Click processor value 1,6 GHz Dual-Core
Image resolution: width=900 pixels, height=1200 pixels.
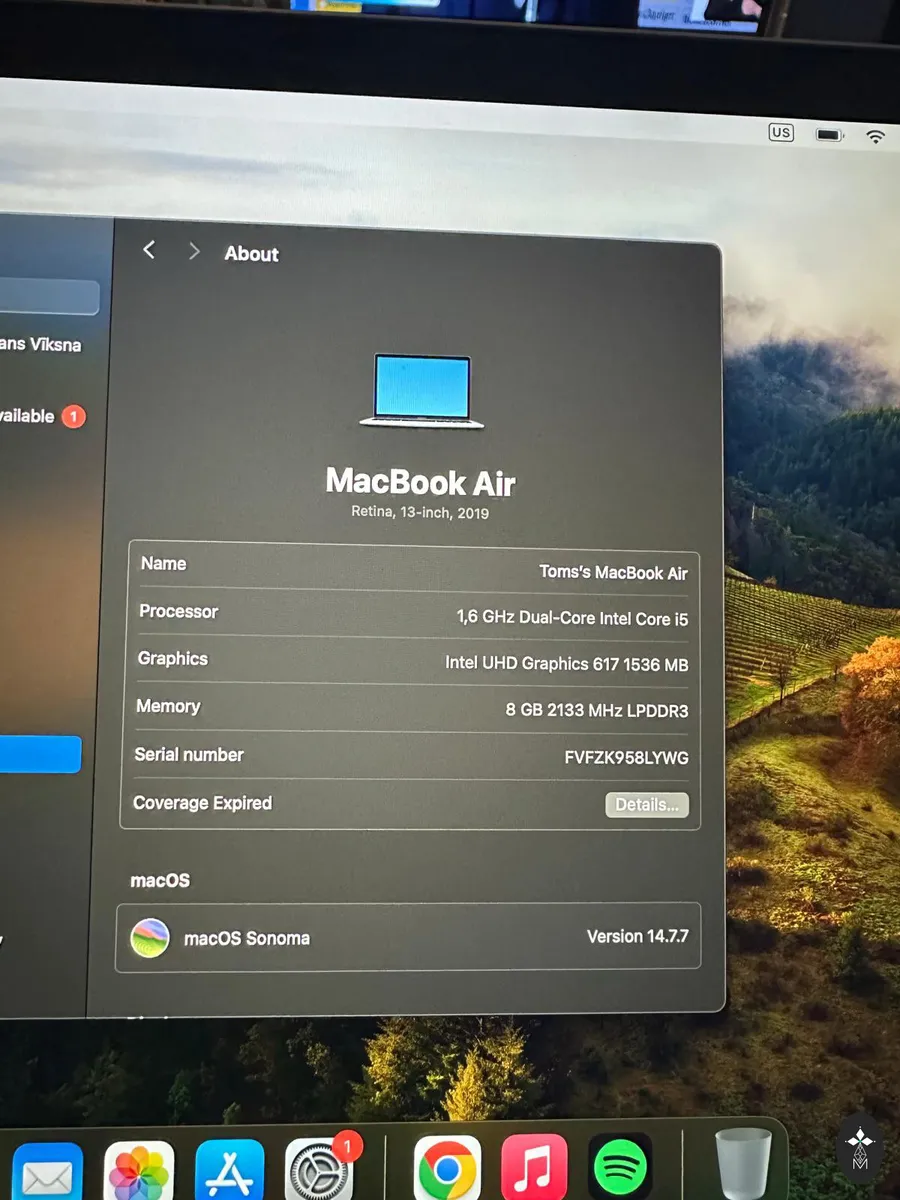click(x=572, y=618)
